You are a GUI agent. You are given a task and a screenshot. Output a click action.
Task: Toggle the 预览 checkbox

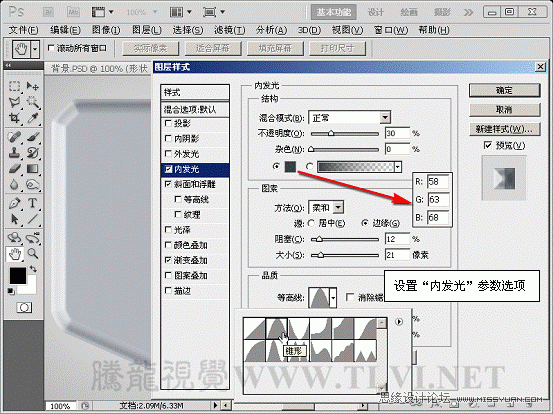tap(488, 145)
